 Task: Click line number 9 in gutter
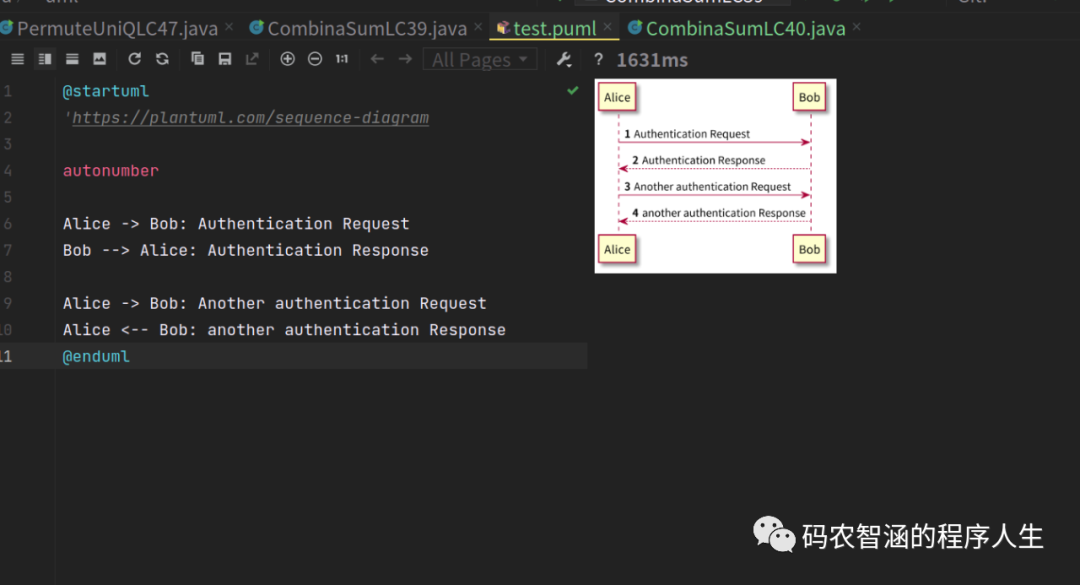tap(8, 303)
